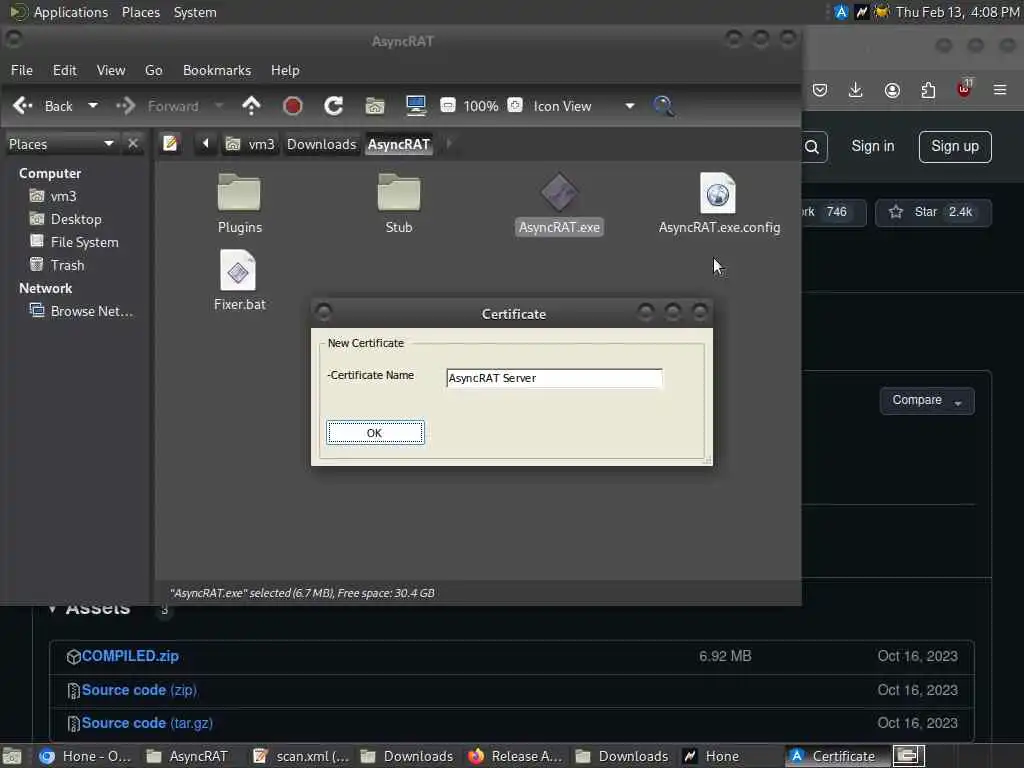Switch to Release A... Firefox taskbar window
Viewport: 1024px width, 768px height.
(x=515, y=756)
